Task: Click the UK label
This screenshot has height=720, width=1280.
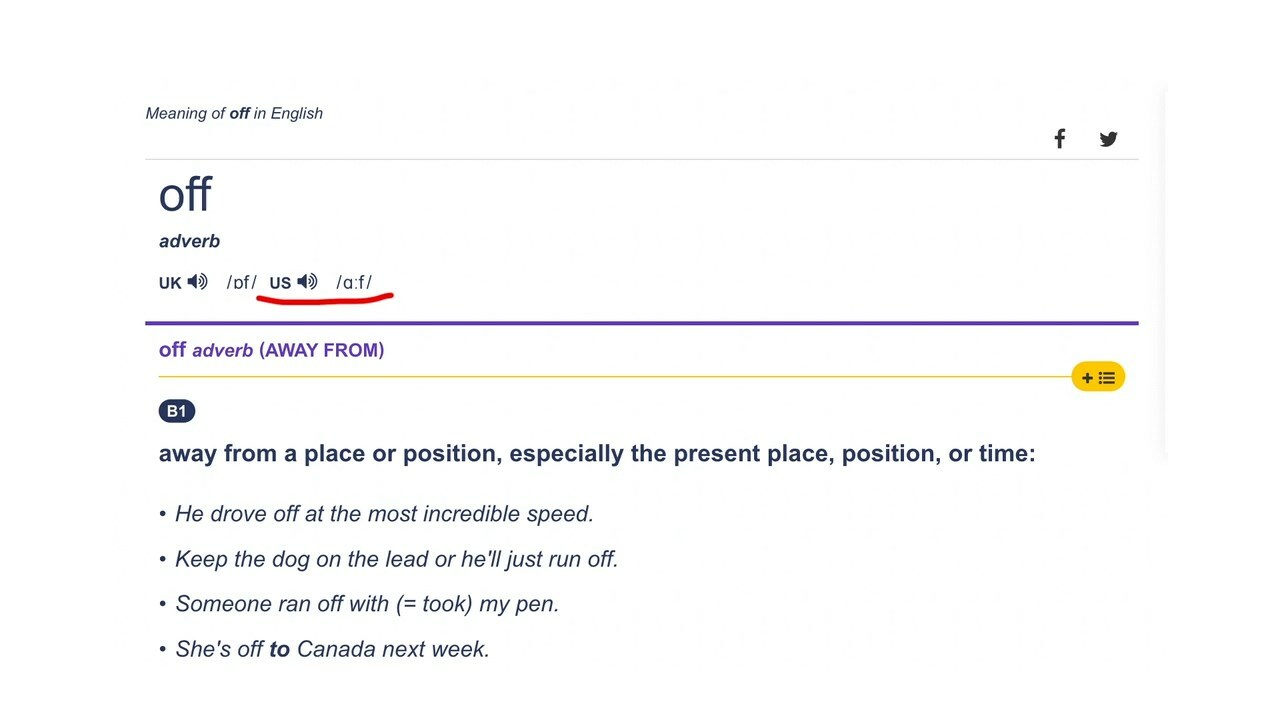Action: pos(170,283)
